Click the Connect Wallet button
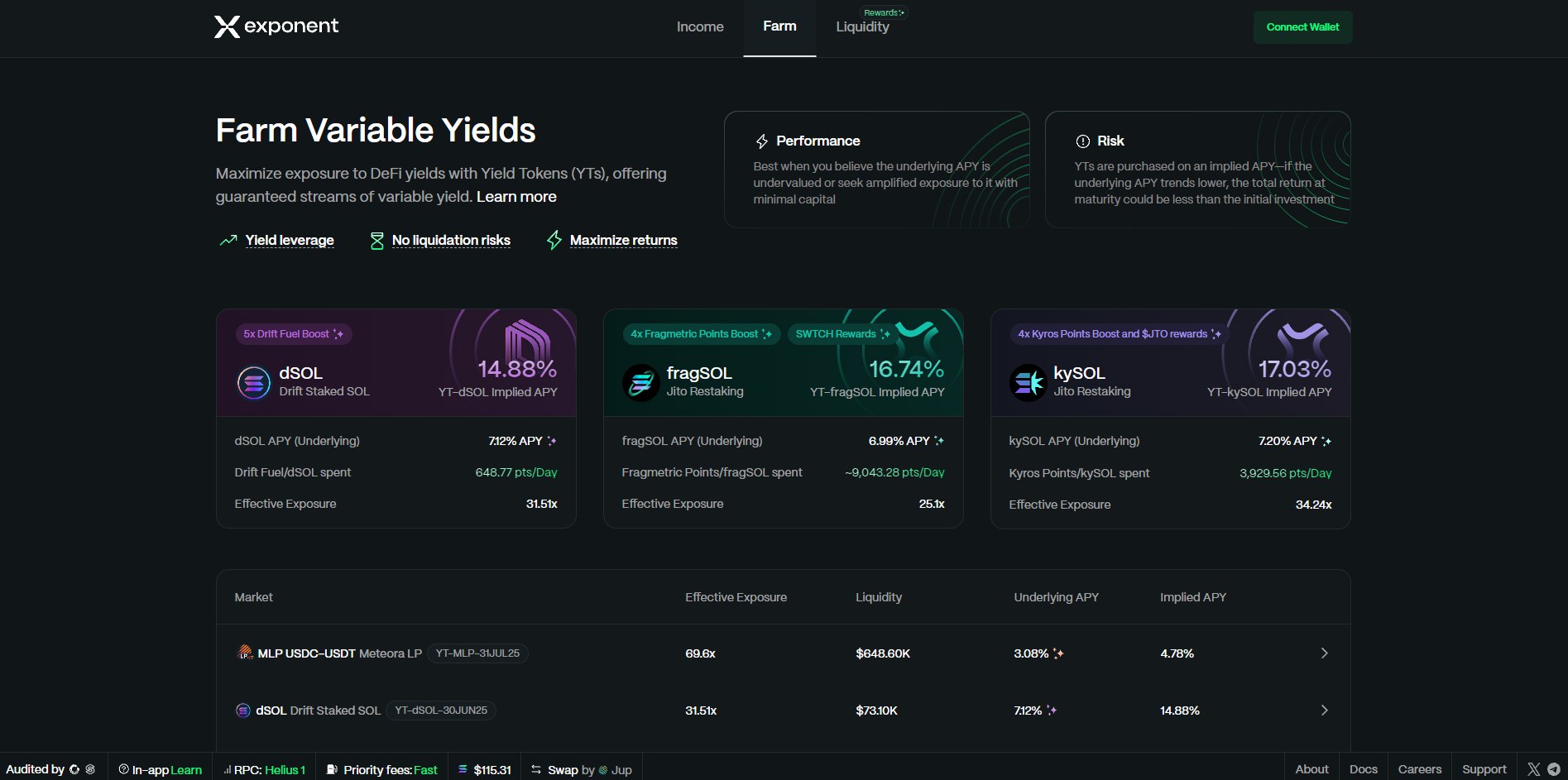Screen dimensions: 1568x780 (1302, 27)
